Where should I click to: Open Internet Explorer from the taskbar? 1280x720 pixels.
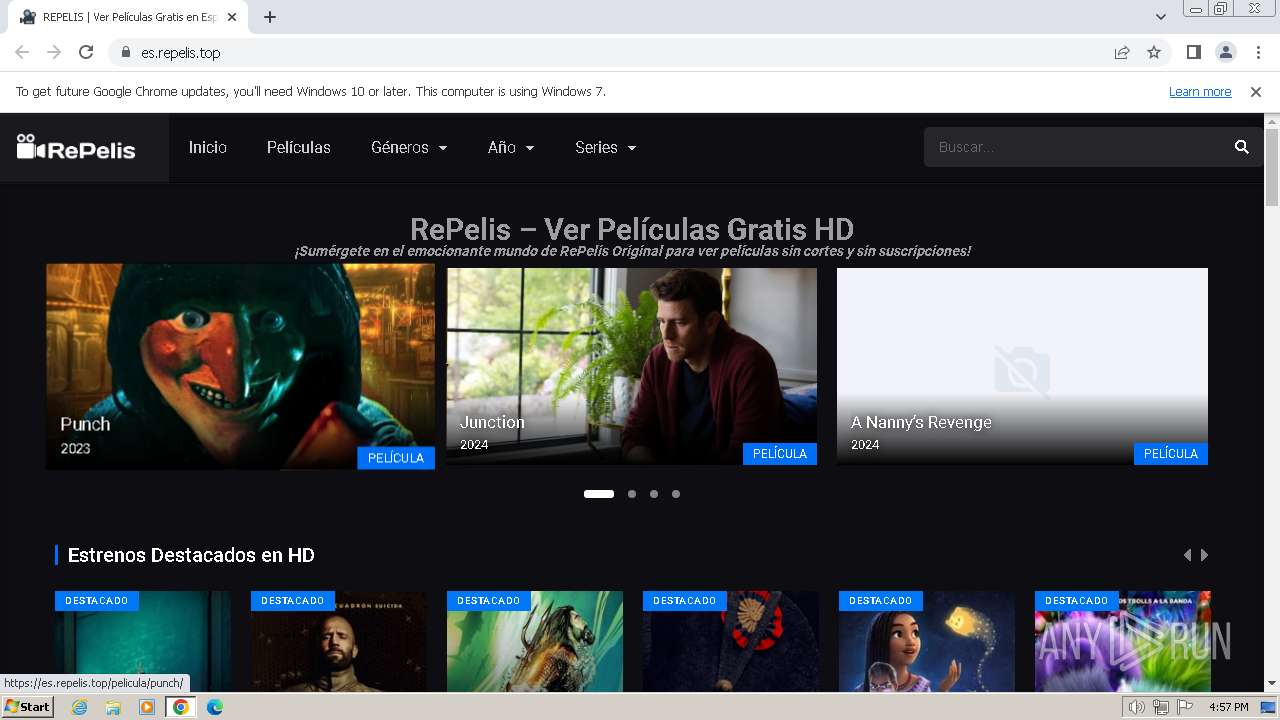(80, 707)
